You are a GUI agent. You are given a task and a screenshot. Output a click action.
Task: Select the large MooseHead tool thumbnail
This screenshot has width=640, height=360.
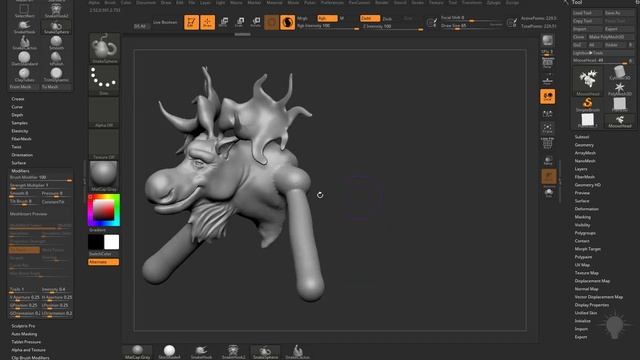(587, 80)
